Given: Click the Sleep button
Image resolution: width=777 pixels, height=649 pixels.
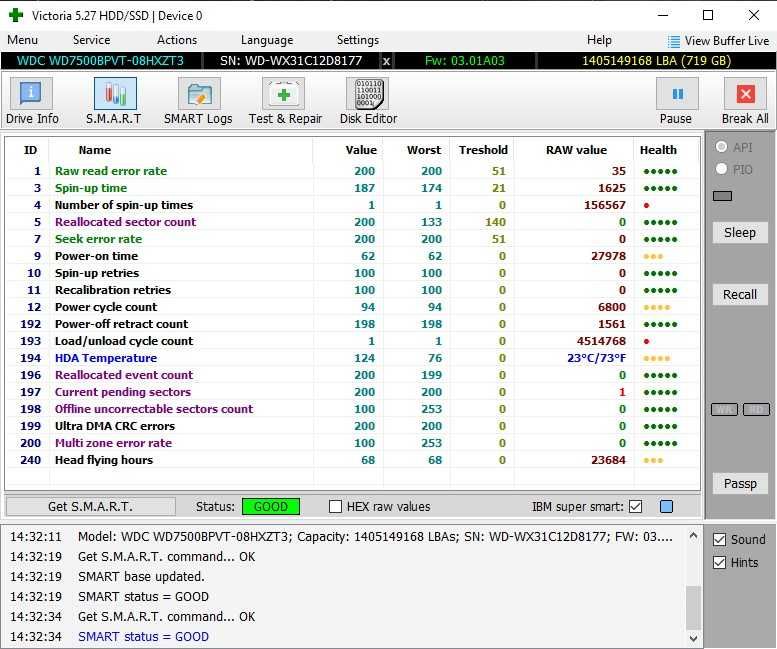Looking at the screenshot, I should [739, 233].
